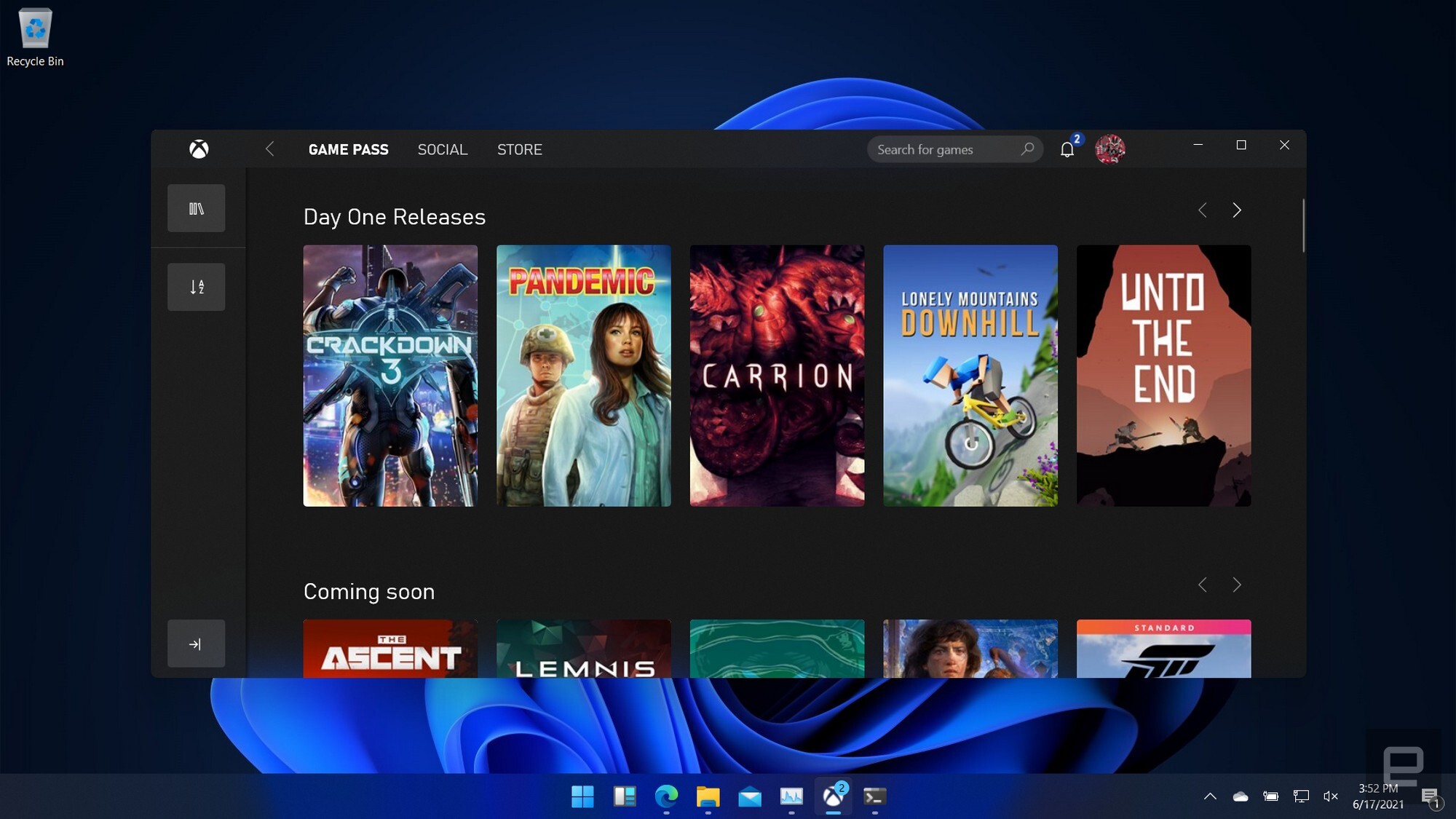Open Lemnis Gate coming soon tile

coord(584,649)
